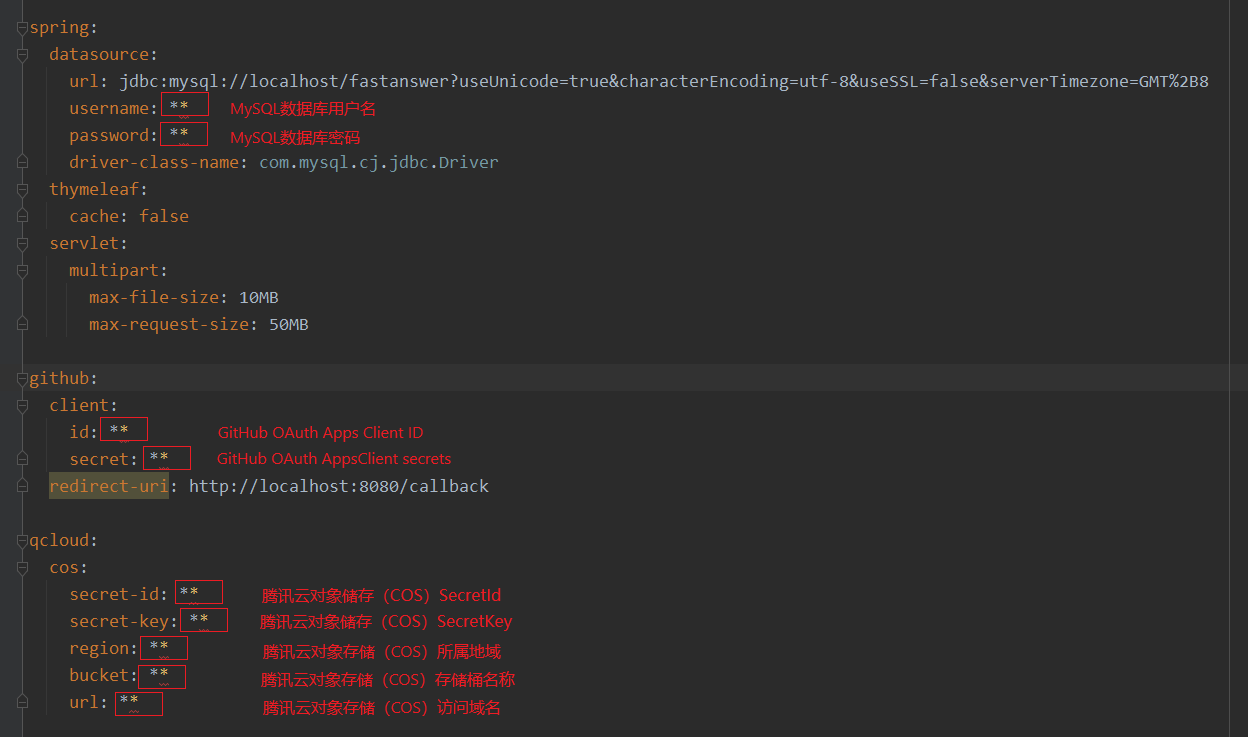Screen dimensions: 1248x737
Task: Click the secret-key key
Action: click(119, 621)
